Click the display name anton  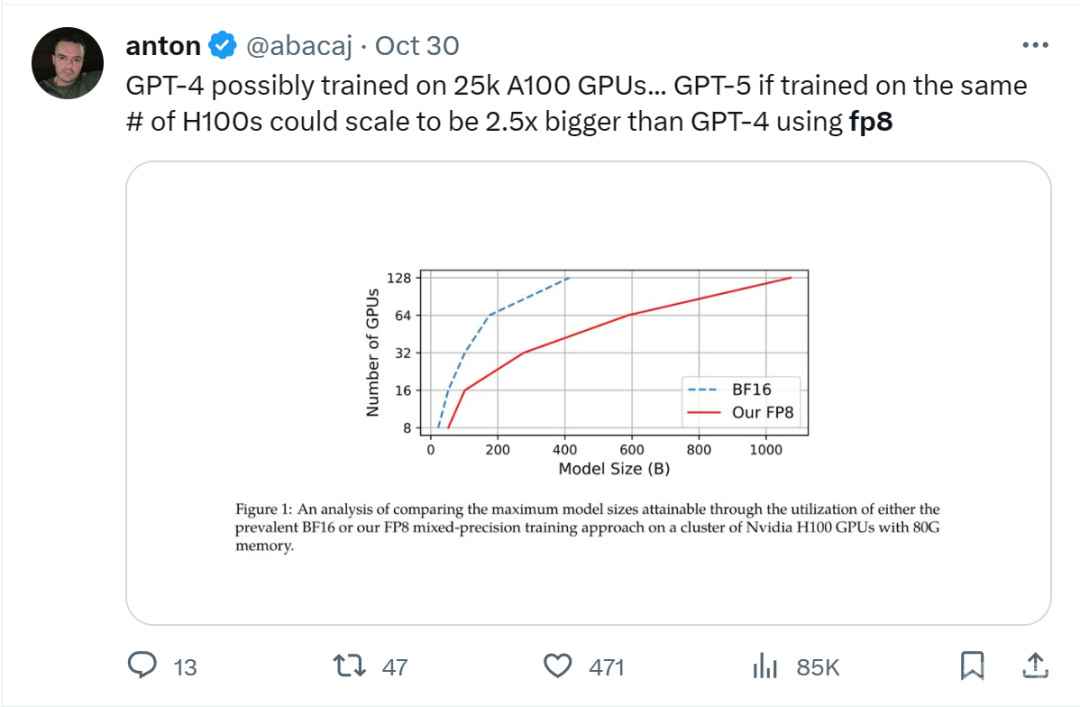(163, 46)
